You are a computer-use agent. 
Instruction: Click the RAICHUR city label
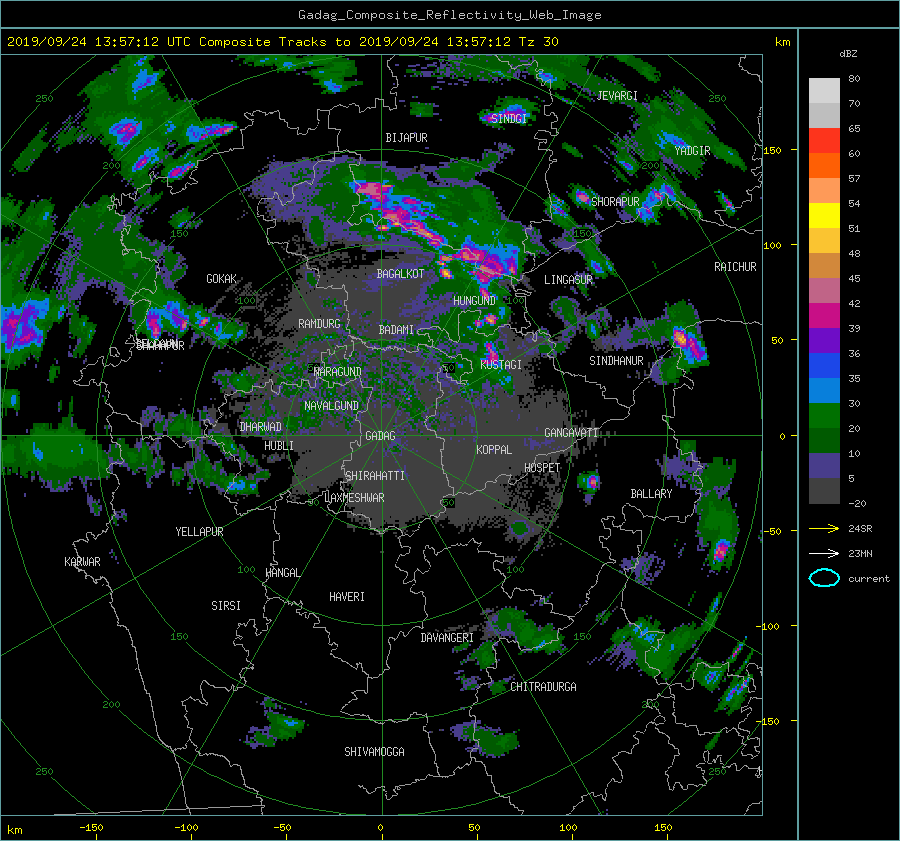(x=735, y=267)
